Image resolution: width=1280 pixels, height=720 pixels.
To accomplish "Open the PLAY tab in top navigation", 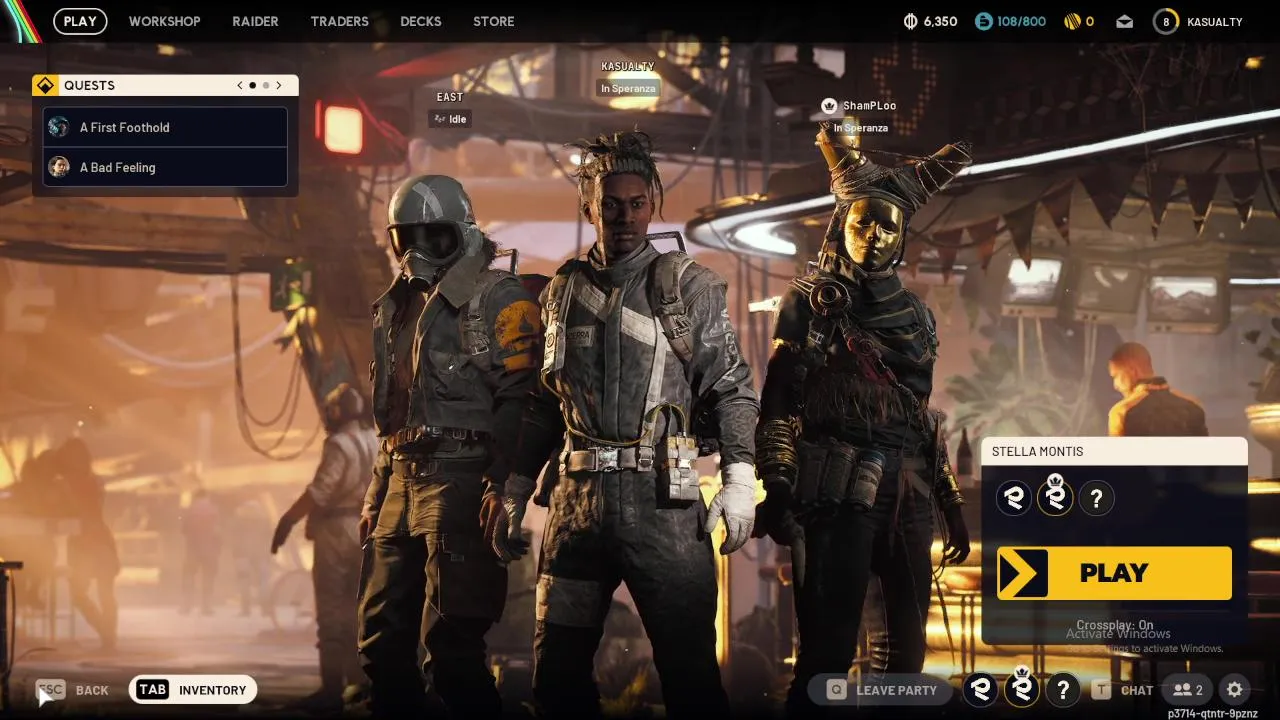I will tap(80, 21).
